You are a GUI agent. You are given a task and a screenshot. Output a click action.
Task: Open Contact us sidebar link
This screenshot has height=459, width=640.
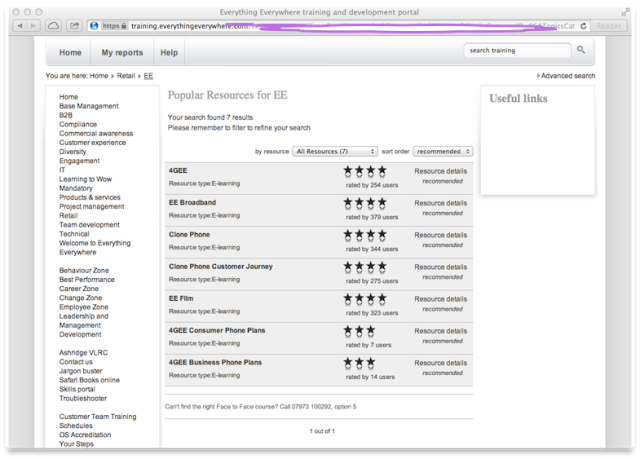pos(76,362)
